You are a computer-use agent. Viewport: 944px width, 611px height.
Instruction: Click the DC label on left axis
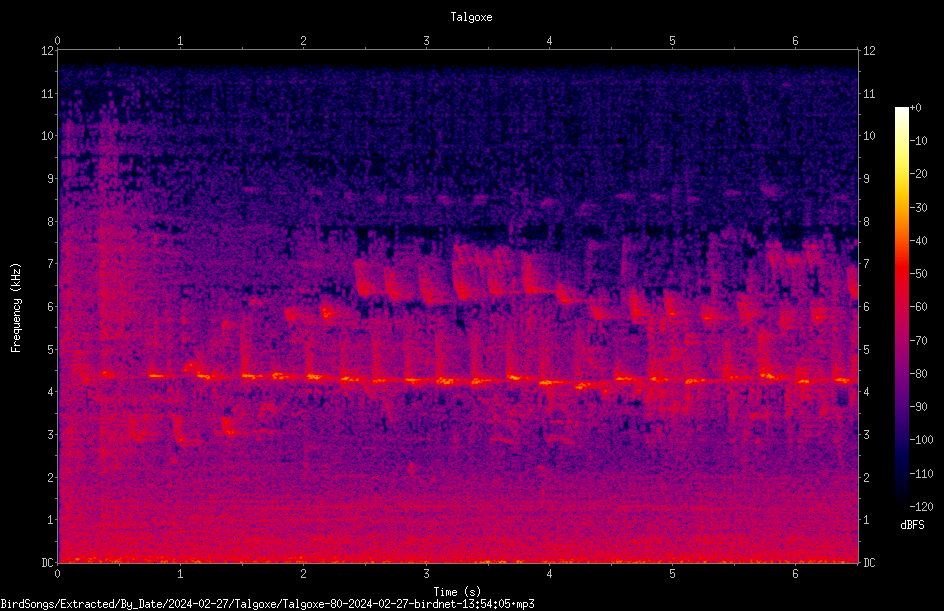(x=47, y=562)
